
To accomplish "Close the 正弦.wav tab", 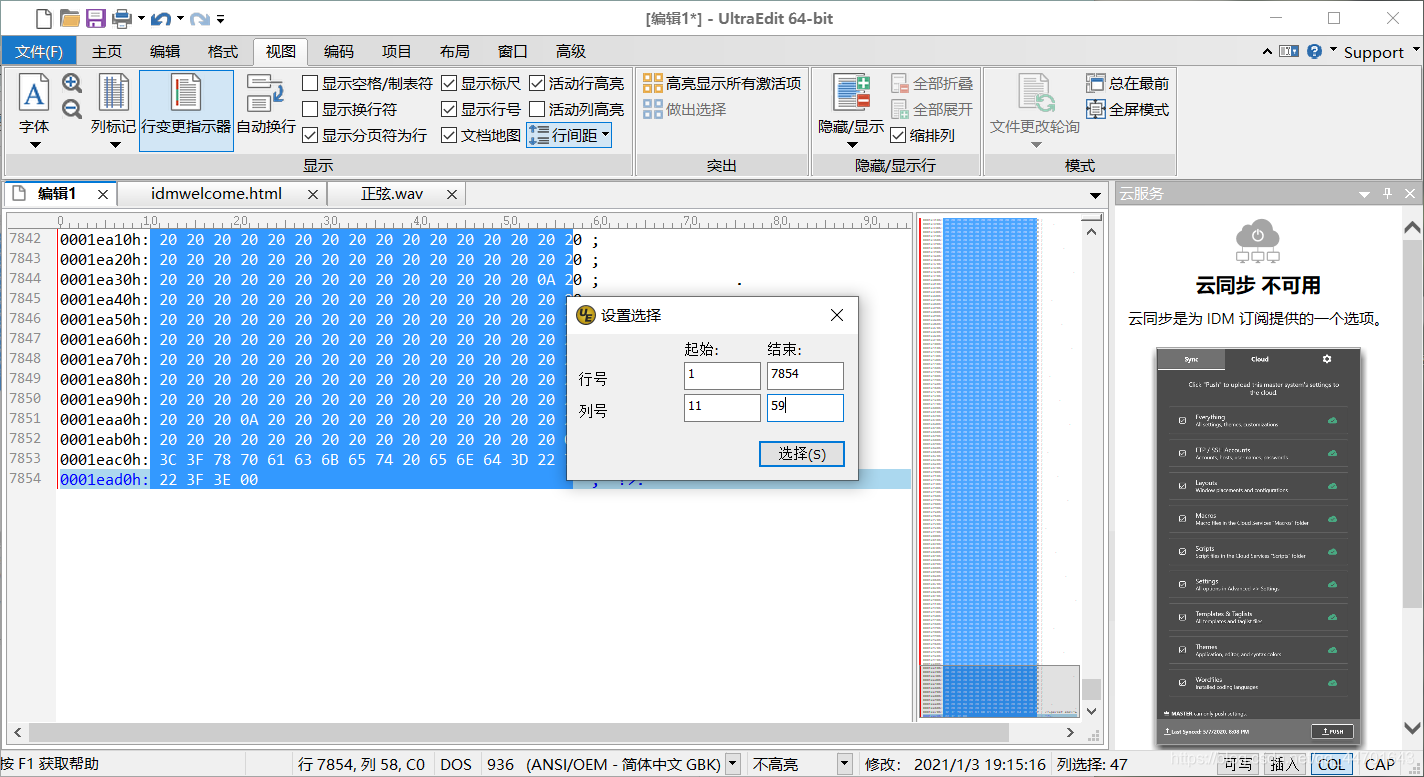I will click(452, 194).
